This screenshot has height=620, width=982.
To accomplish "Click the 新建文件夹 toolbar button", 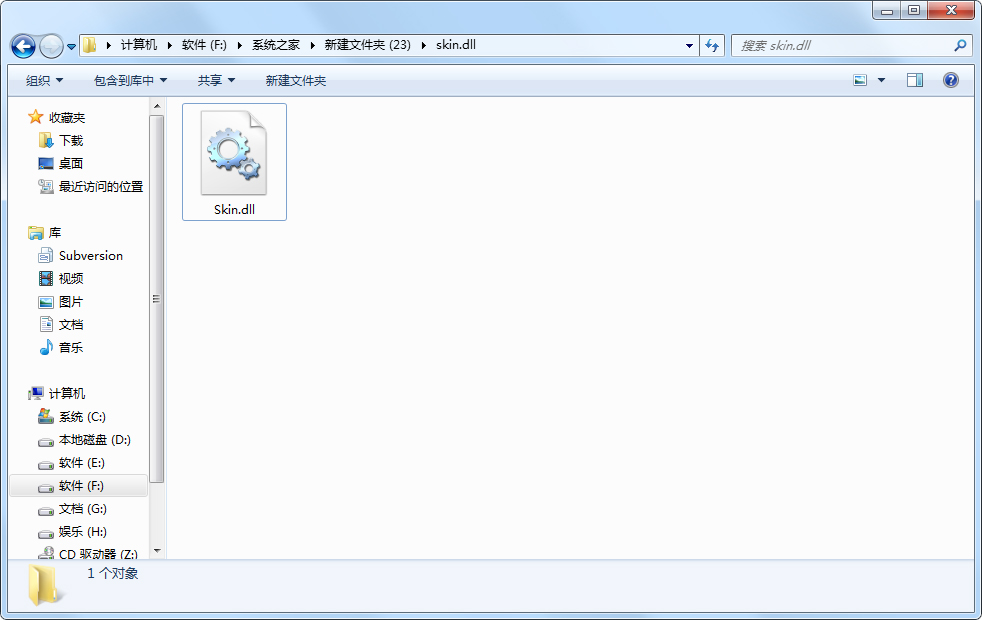I will tap(295, 80).
